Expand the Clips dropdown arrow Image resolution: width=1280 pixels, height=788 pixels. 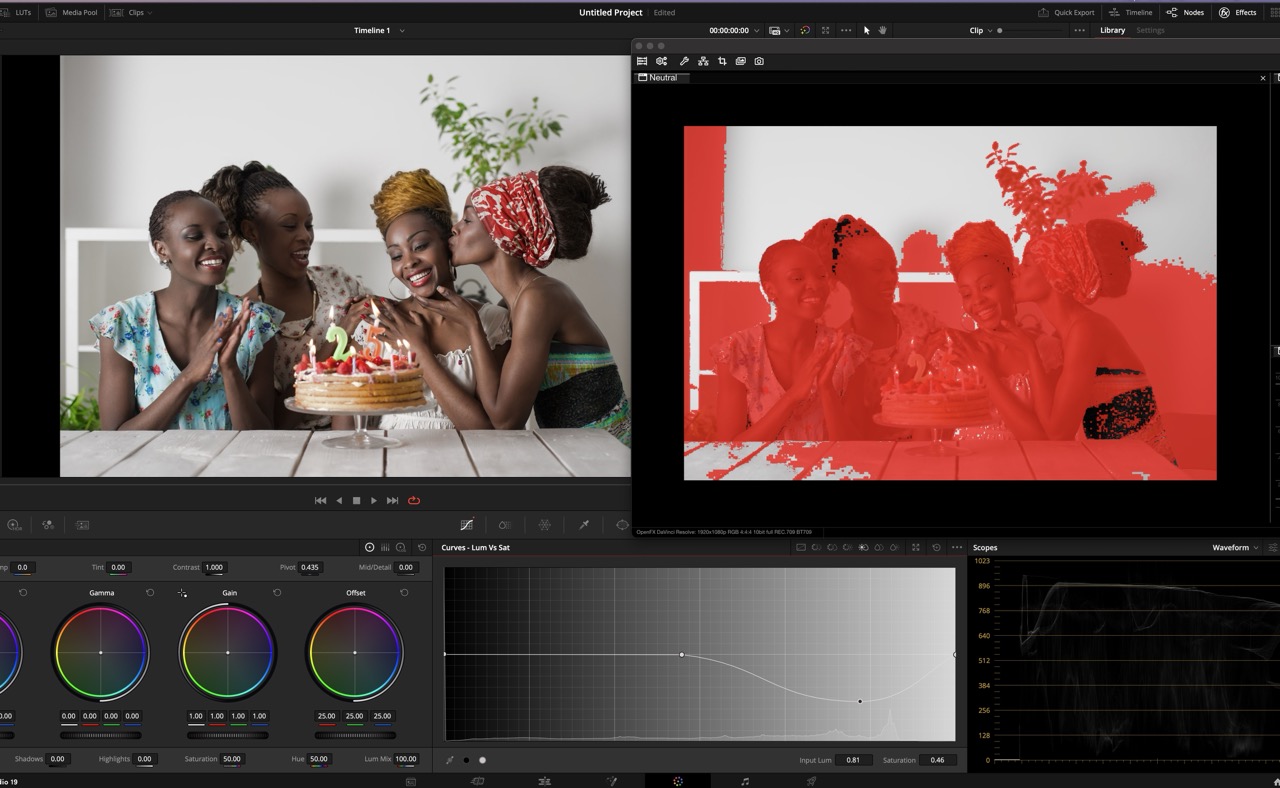pos(152,12)
